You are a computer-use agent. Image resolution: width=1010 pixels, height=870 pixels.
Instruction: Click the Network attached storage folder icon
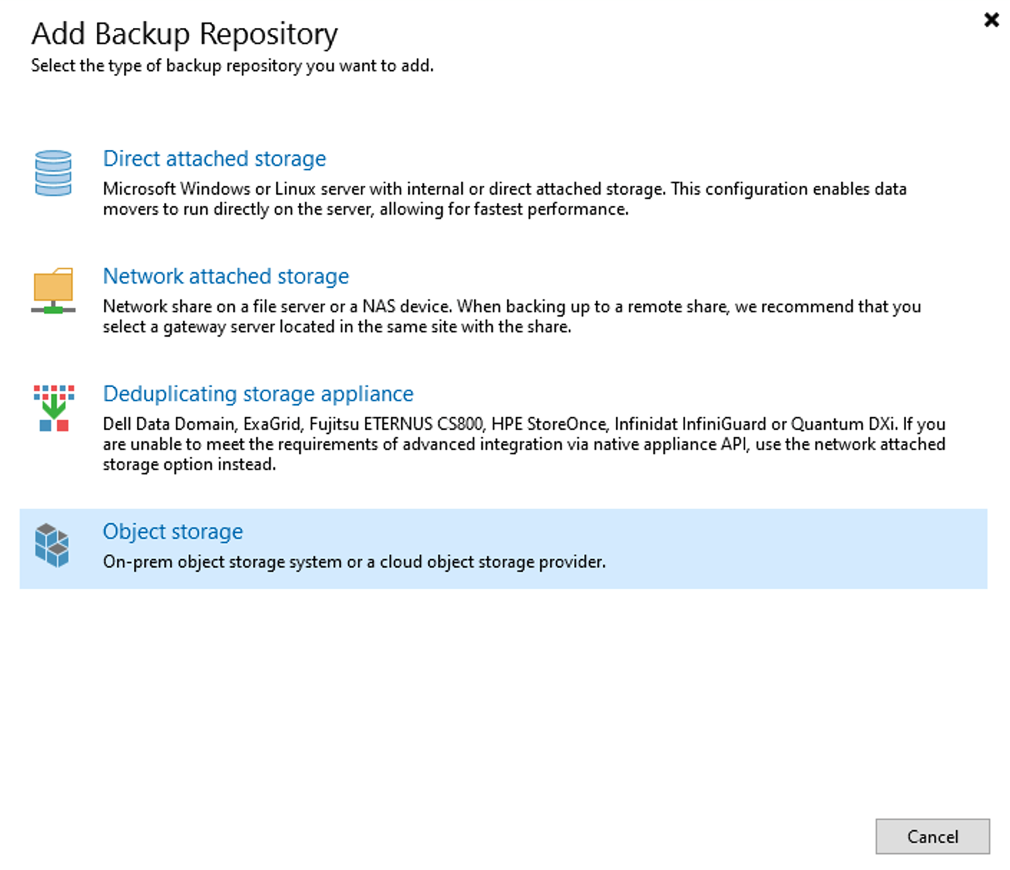click(53, 291)
